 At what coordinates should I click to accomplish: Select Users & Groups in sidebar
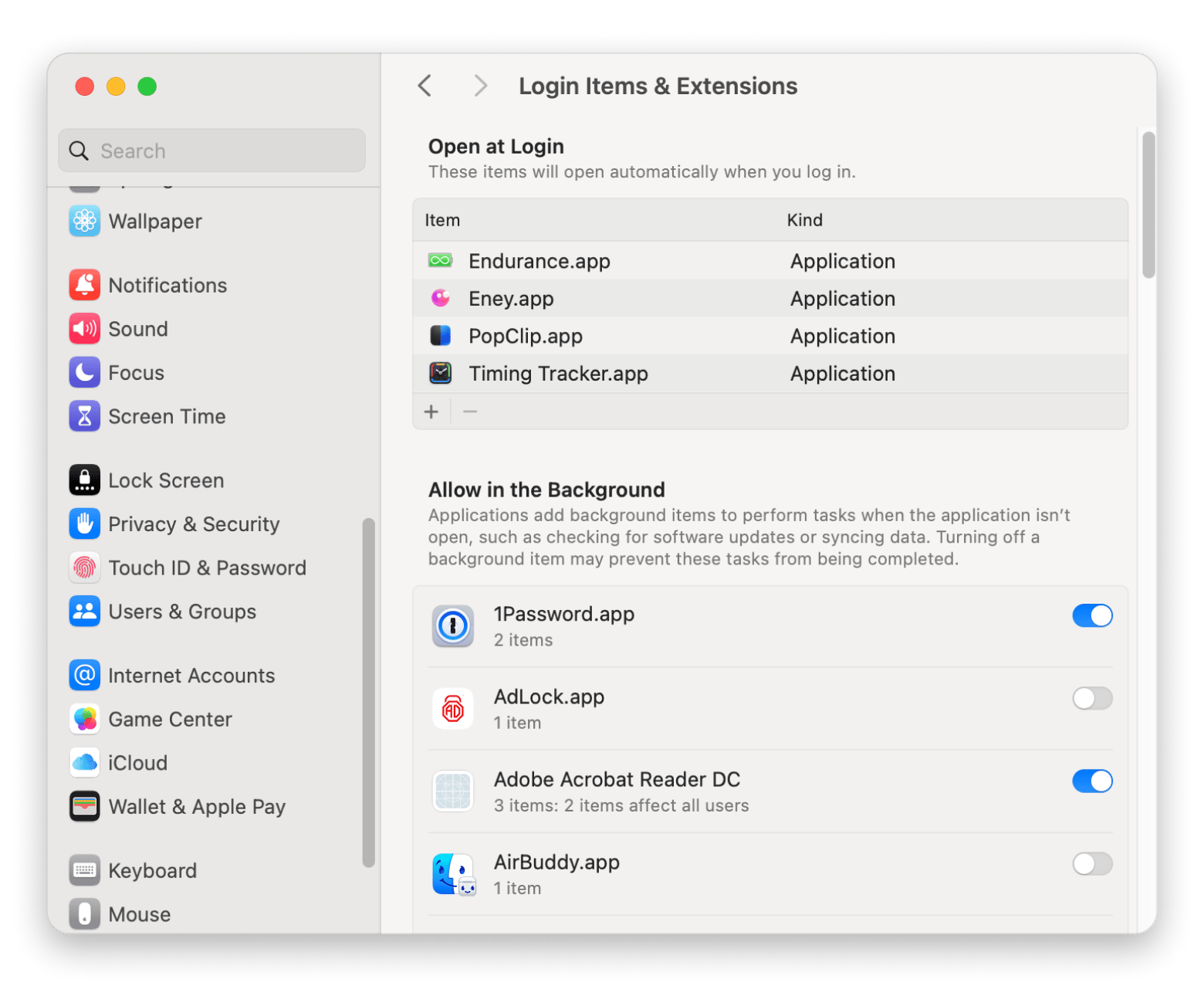(x=182, y=611)
